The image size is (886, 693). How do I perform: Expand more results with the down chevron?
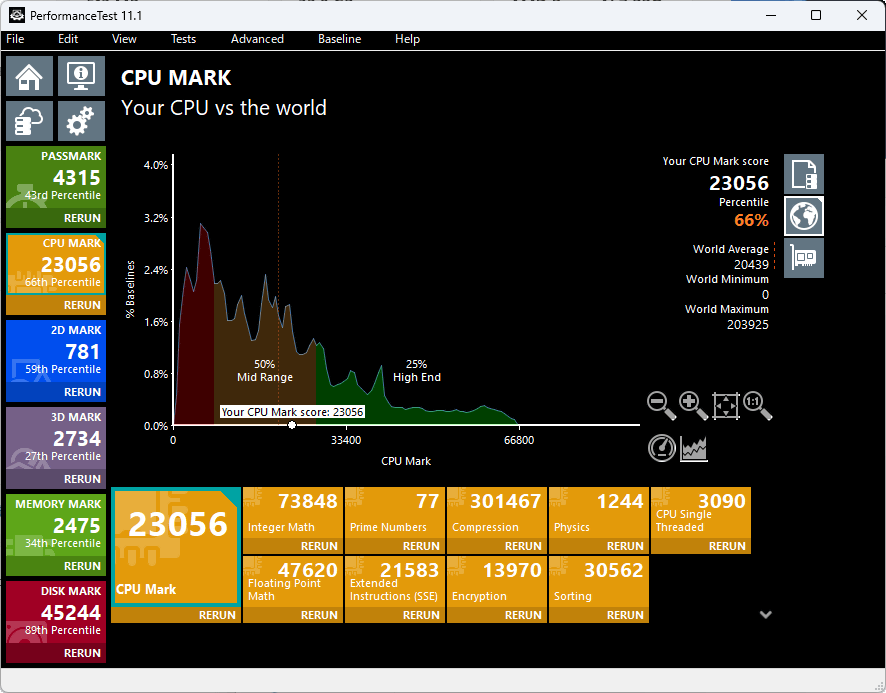[766, 615]
